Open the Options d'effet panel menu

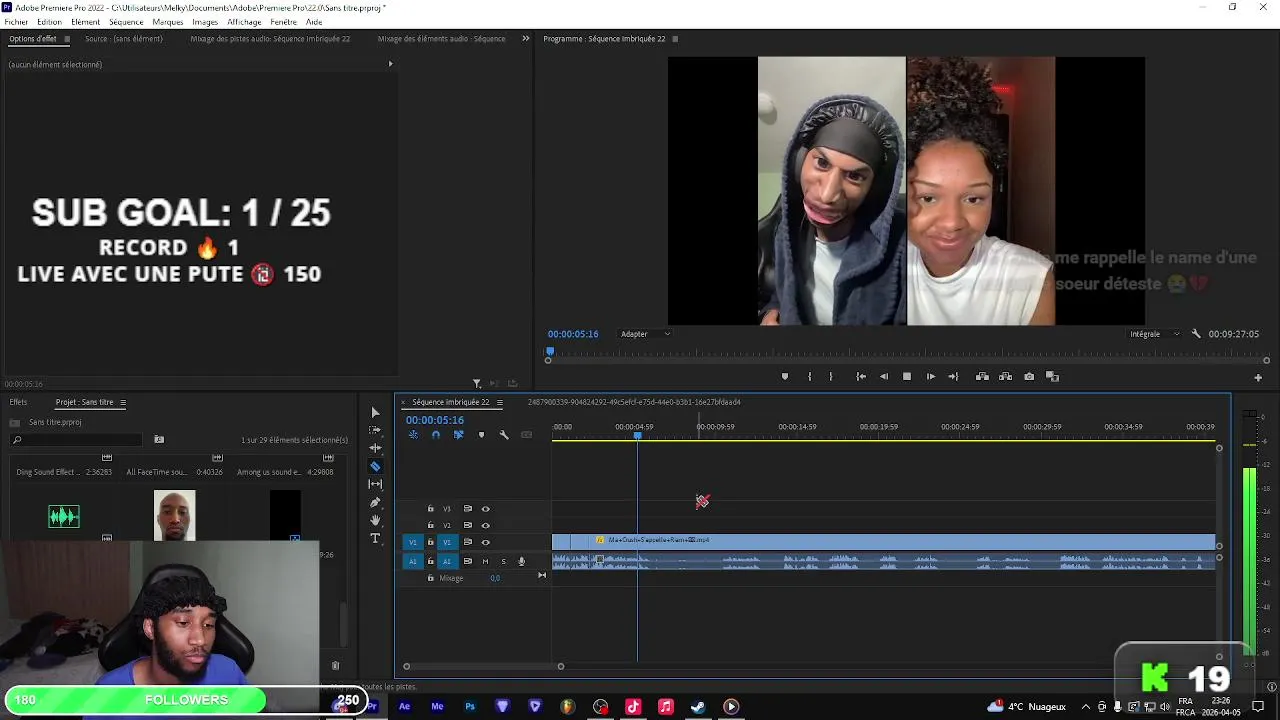pos(67,39)
